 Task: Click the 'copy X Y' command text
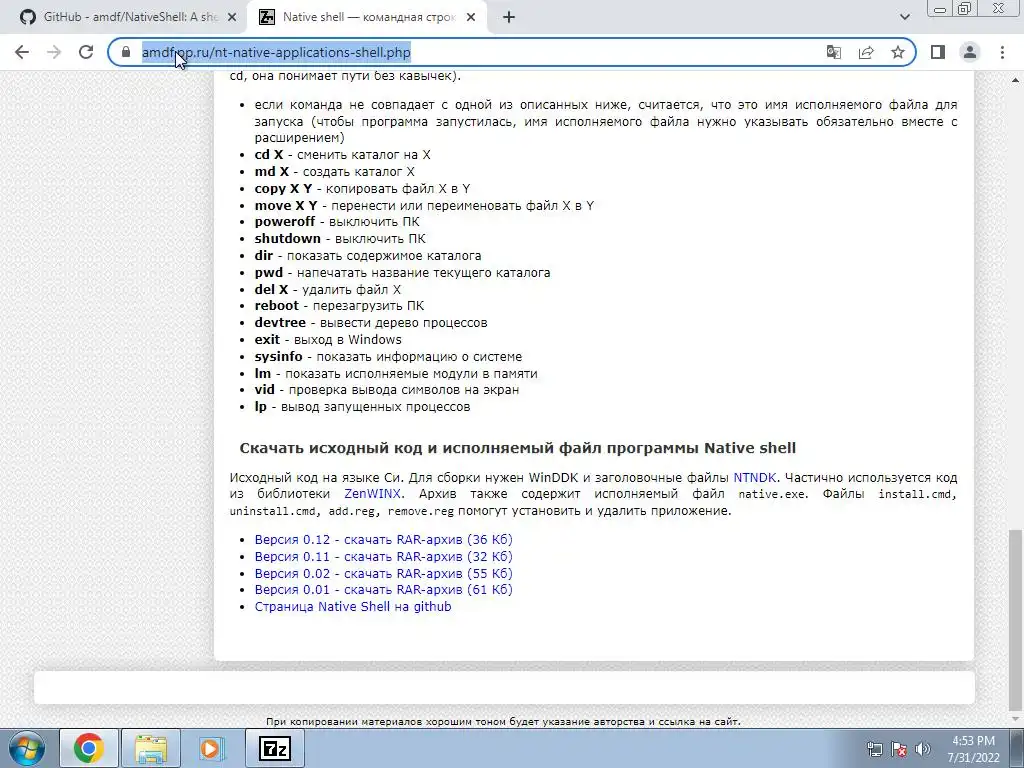tap(283, 189)
